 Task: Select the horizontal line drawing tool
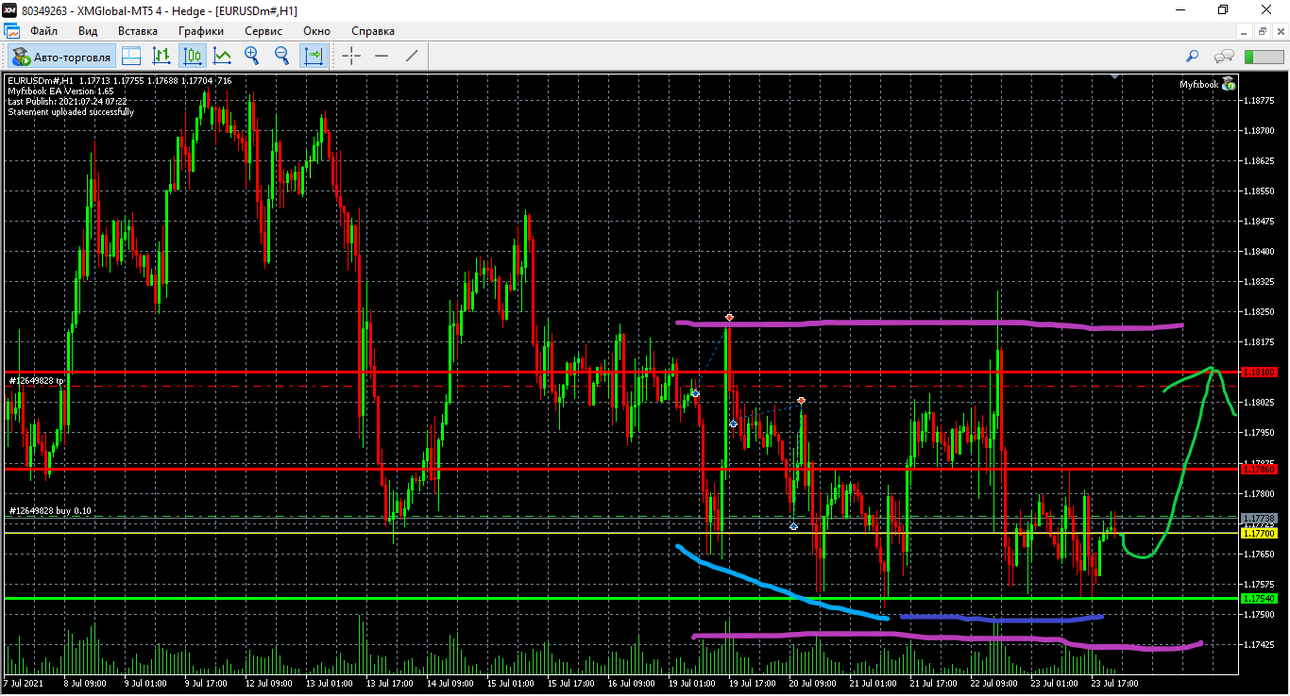381,56
